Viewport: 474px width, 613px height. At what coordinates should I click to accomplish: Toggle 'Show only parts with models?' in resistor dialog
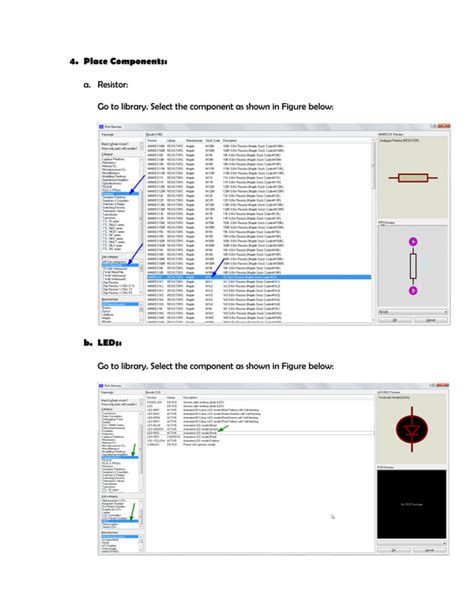click(142, 149)
